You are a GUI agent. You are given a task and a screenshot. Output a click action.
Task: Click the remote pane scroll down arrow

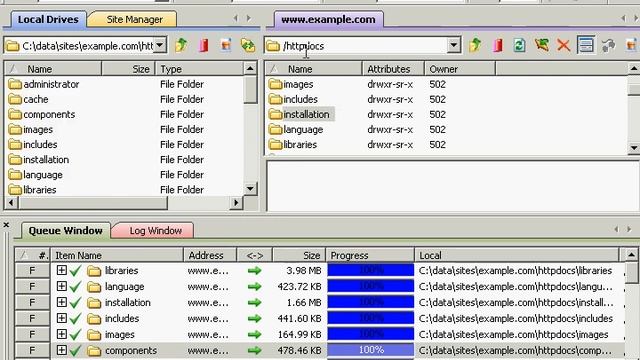(634, 148)
